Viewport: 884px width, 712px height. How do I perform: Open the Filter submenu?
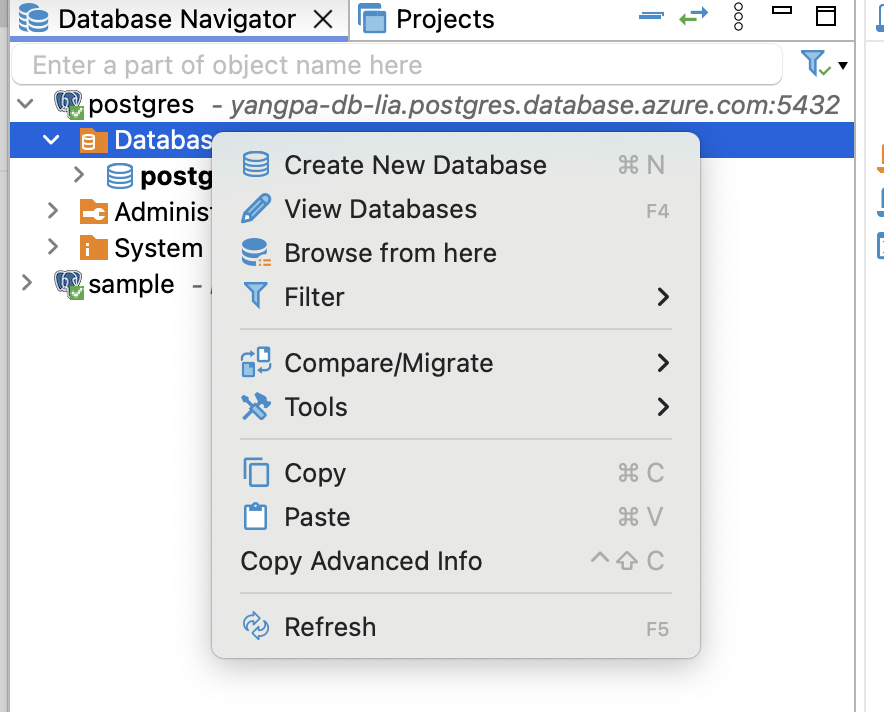tap(456, 297)
